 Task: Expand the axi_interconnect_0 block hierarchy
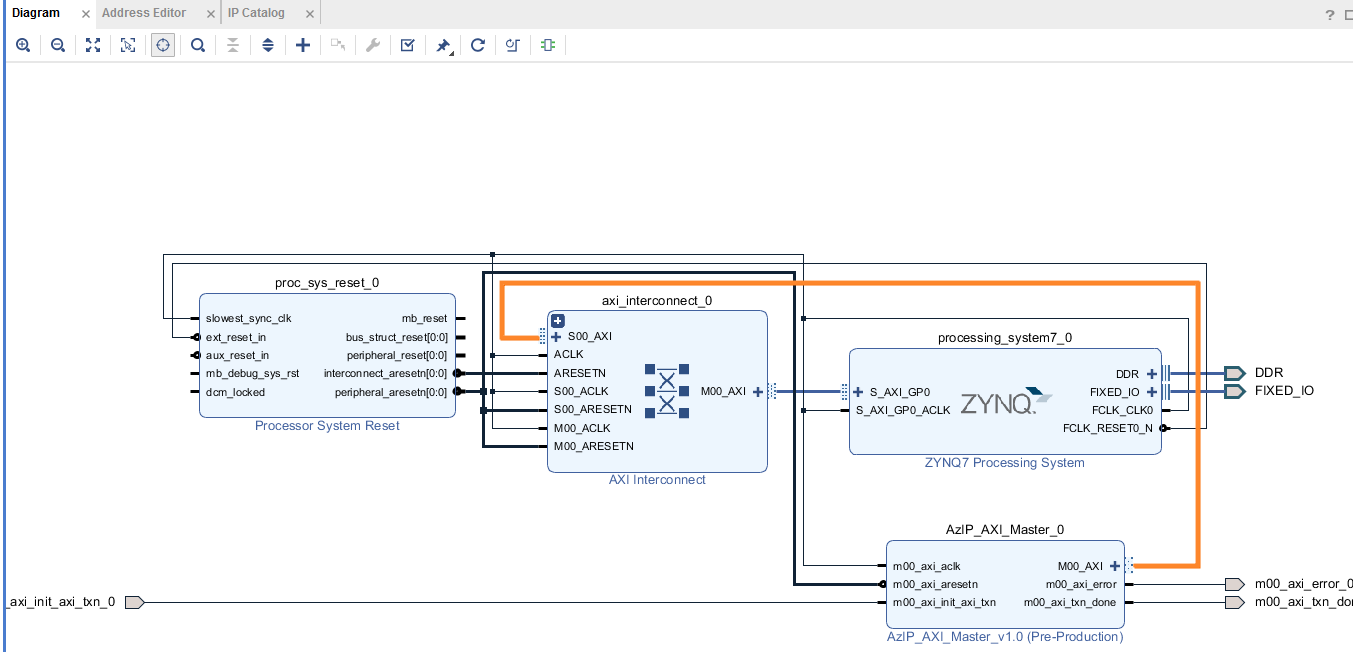tap(558, 321)
